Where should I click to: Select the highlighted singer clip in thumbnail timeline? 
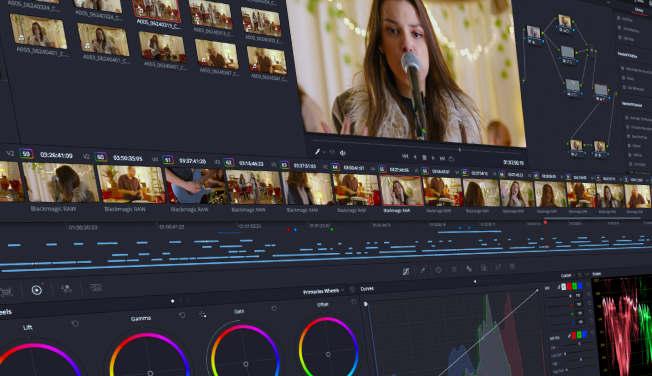(402, 191)
